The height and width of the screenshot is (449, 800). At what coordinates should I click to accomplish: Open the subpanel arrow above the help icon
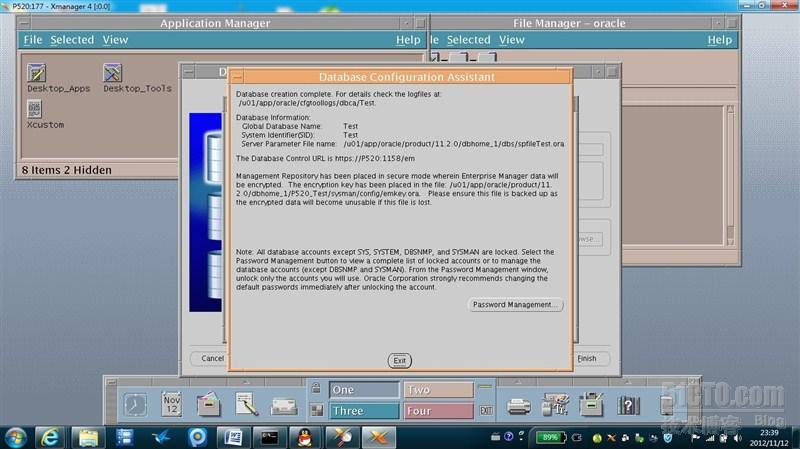point(628,382)
